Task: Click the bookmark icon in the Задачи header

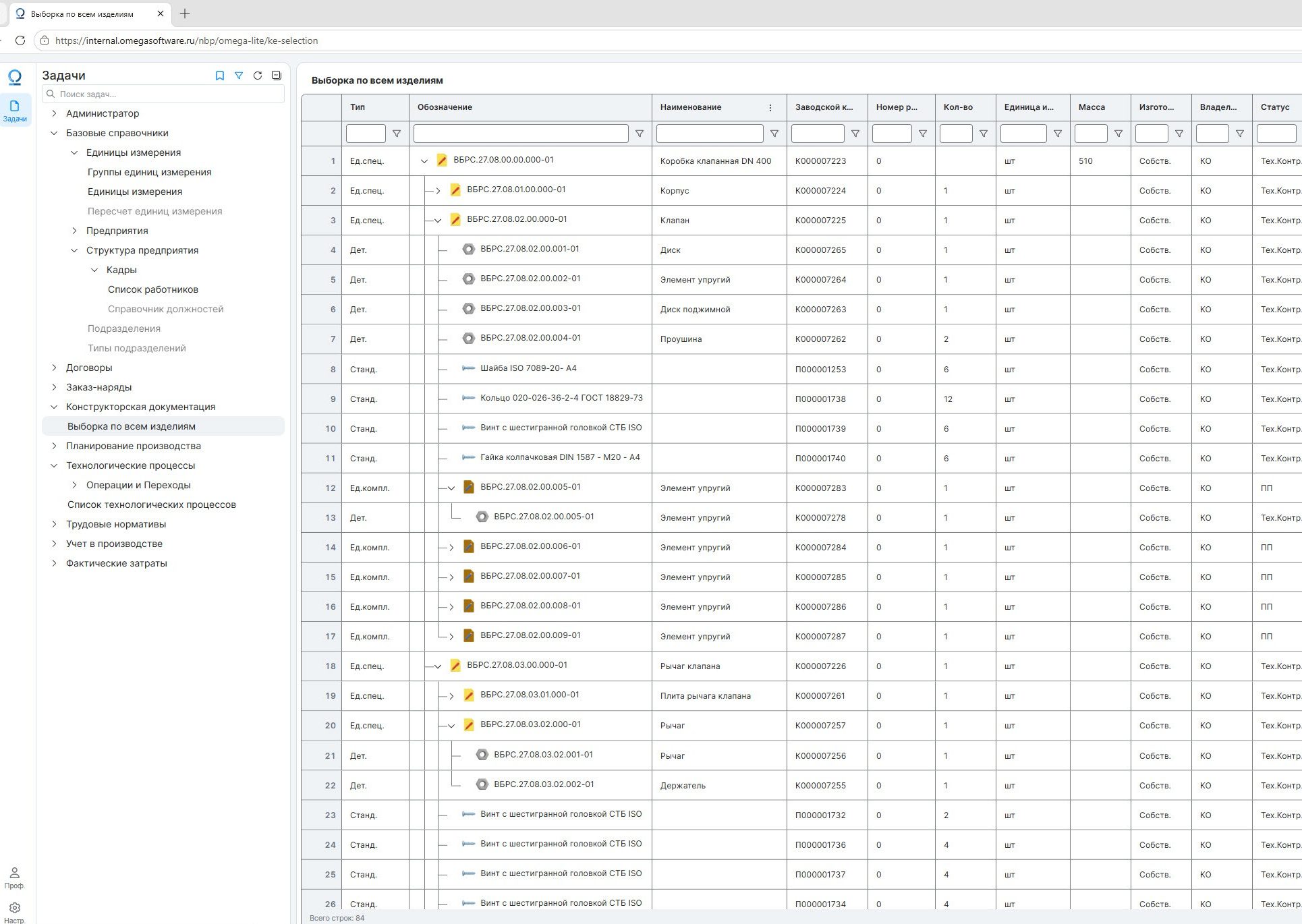Action: click(219, 76)
